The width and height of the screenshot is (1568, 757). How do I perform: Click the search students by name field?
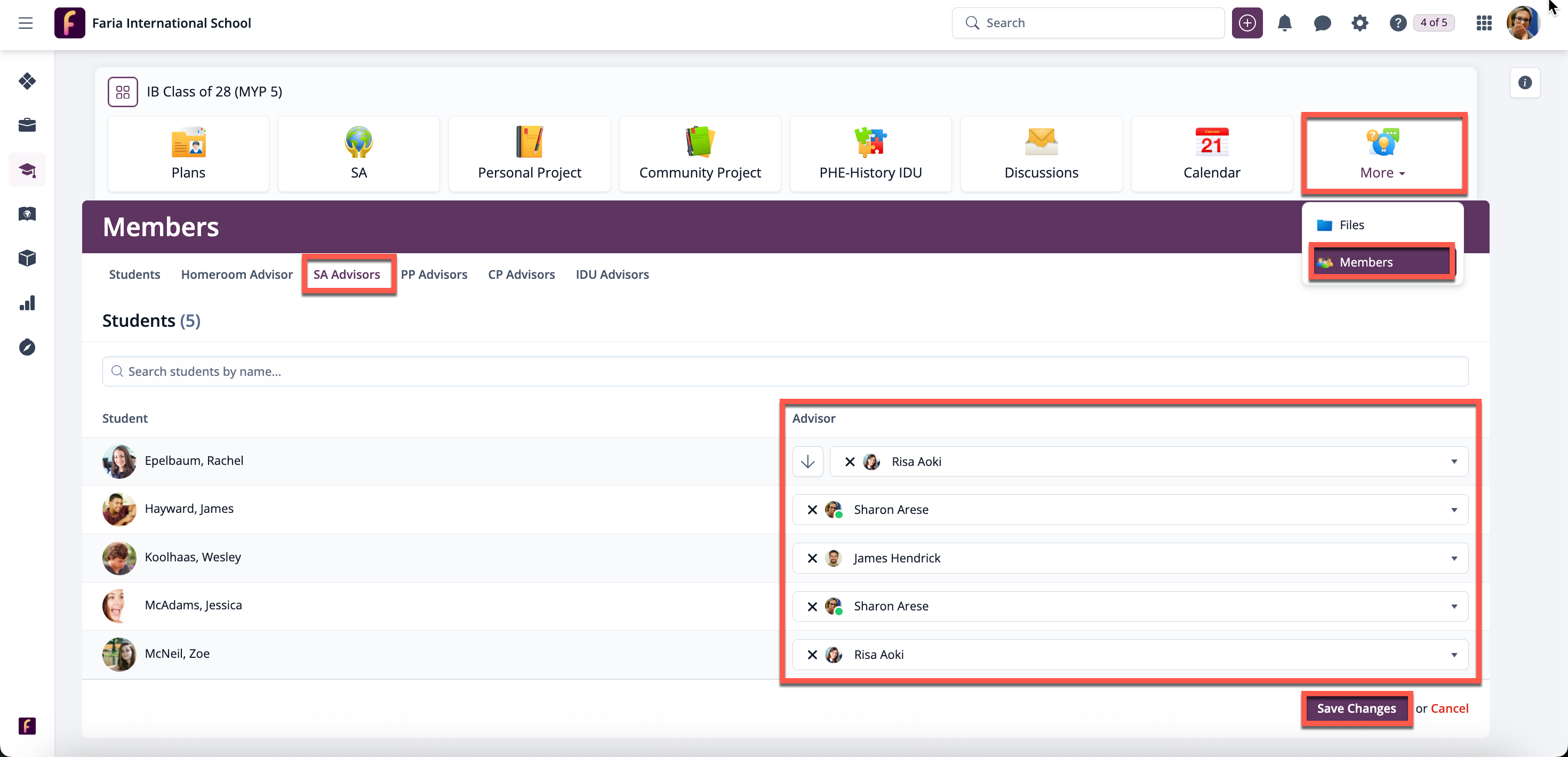785,371
